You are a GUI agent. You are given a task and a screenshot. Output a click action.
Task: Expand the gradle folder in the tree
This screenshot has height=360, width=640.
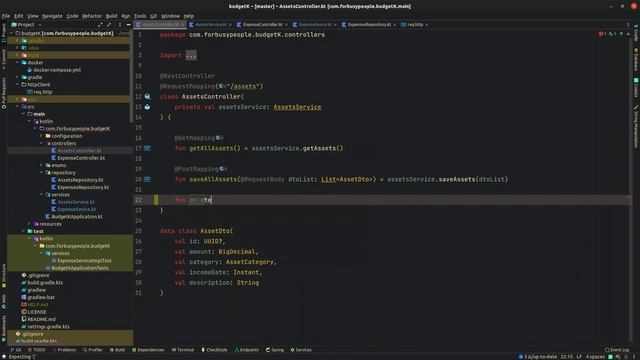(x=18, y=77)
